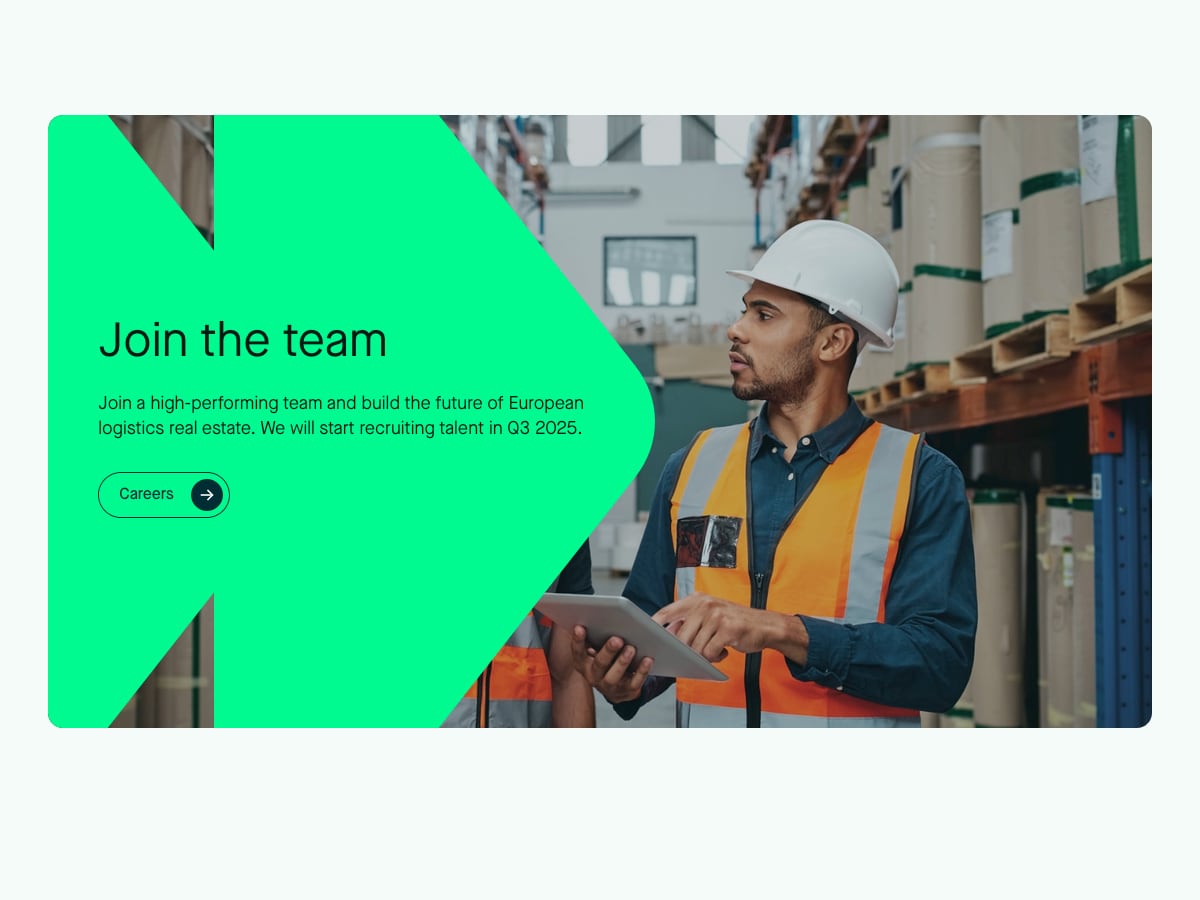Click the blue shelving rack upright
The height and width of the screenshot is (900, 1200).
(1121, 562)
